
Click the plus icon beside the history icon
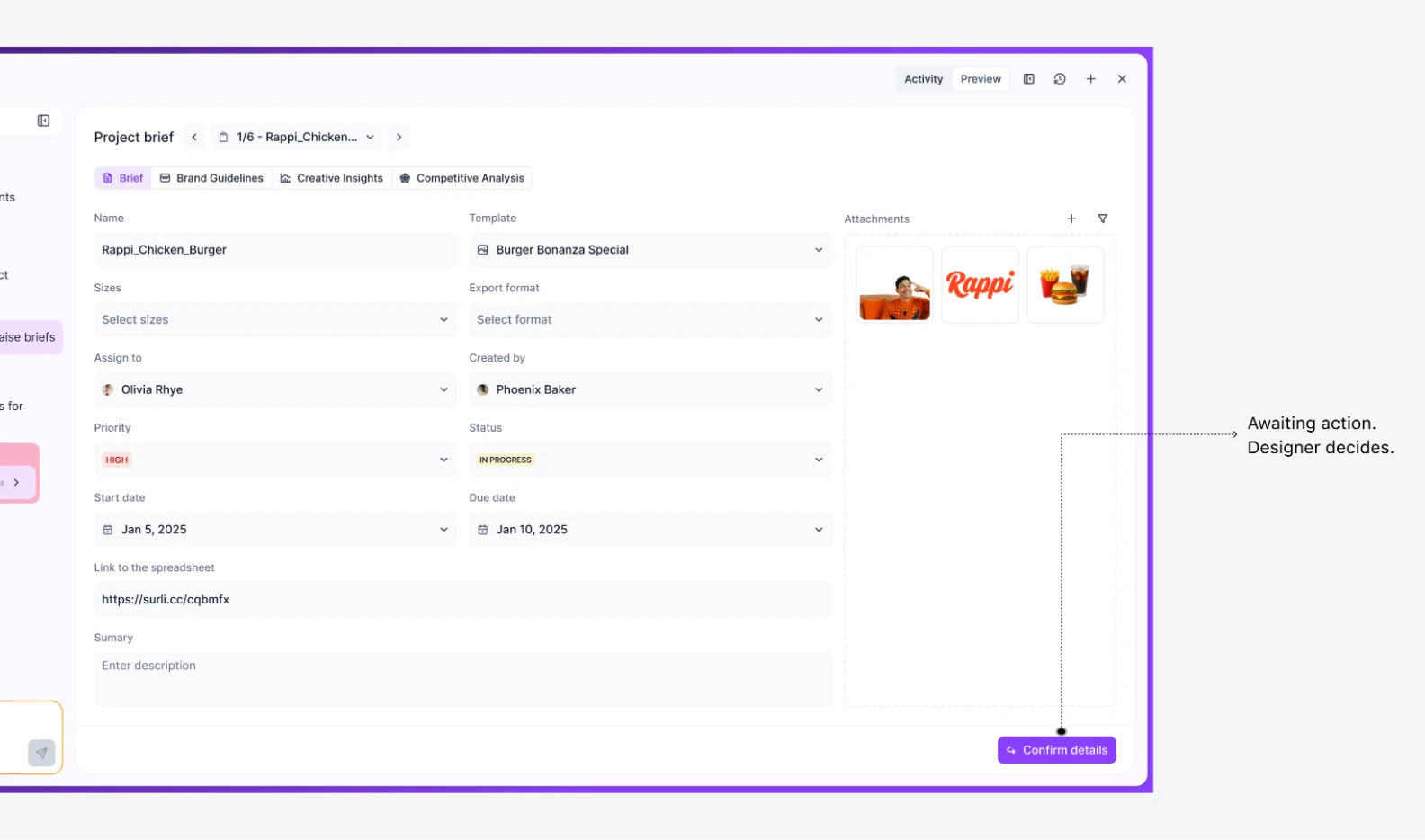pos(1090,79)
